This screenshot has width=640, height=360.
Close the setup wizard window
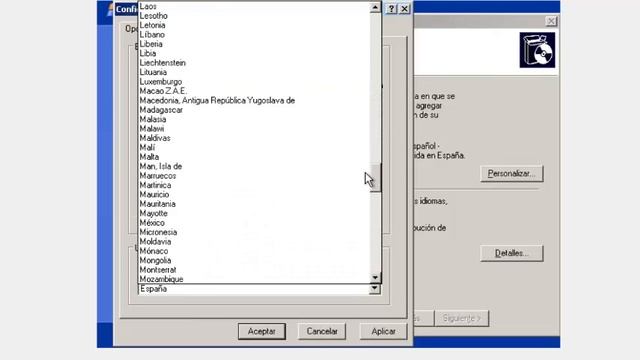pyautogui.click(x=551, y=21)
